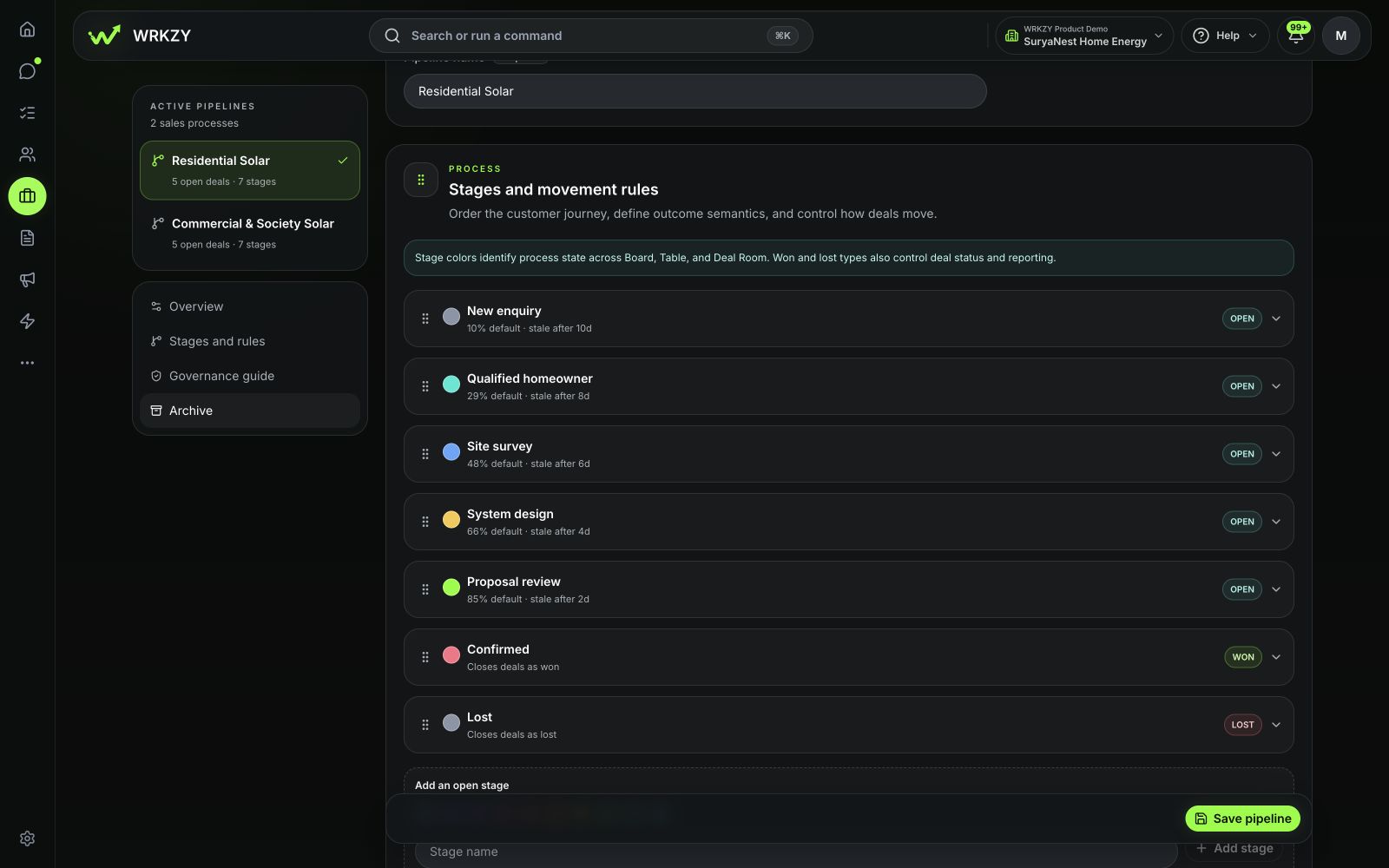1389x868 pixels.
Task: Expand the System design stage chevron
Action: point(1276,522)
